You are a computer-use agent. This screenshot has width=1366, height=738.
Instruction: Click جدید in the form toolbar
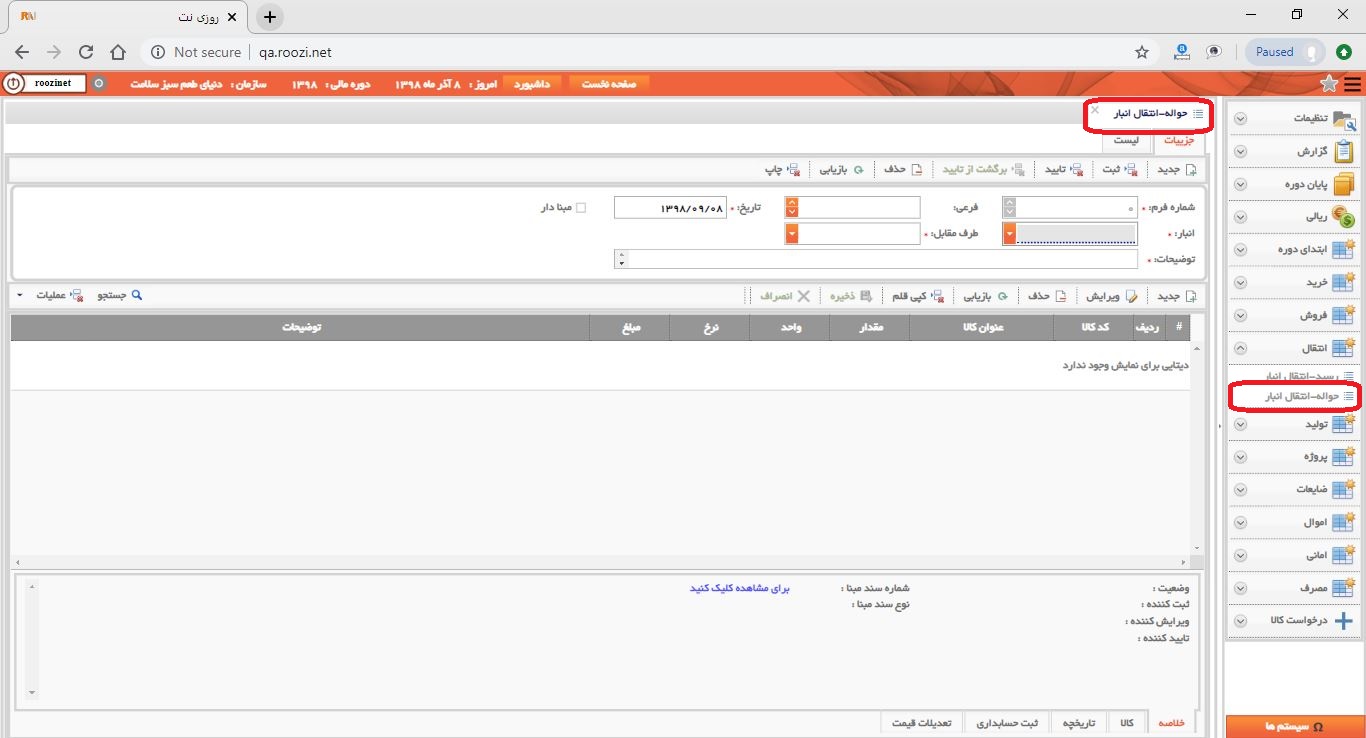click(1176, 170)
